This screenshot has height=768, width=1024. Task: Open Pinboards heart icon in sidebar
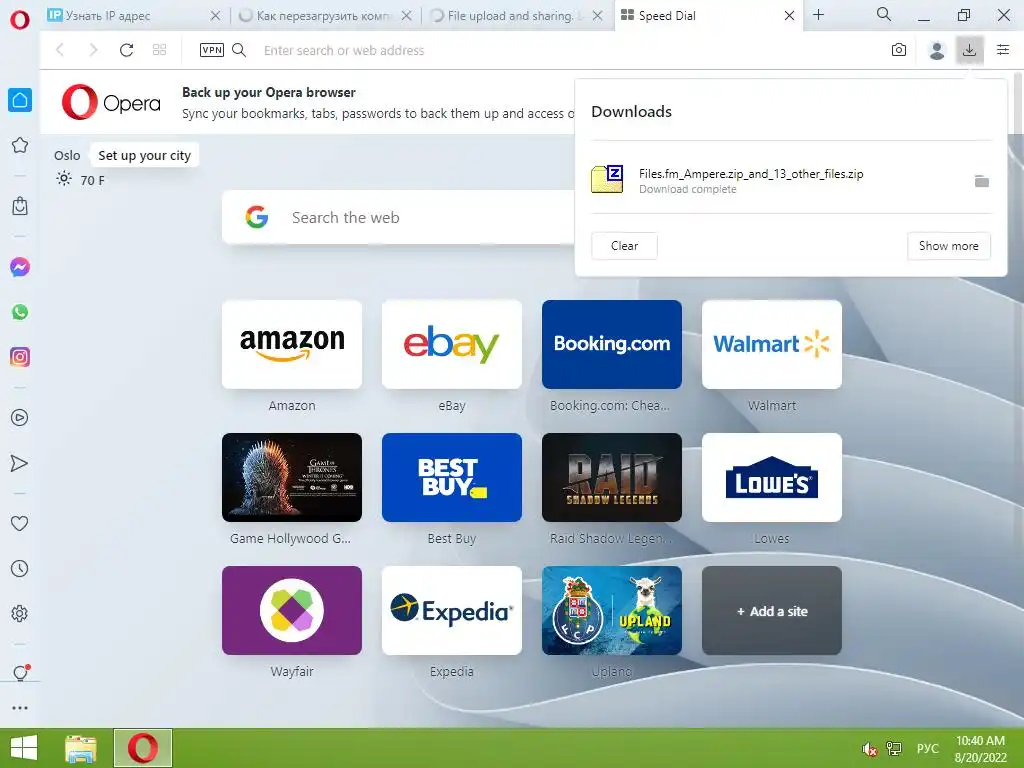pyautogui.click(x=20, y=523)
